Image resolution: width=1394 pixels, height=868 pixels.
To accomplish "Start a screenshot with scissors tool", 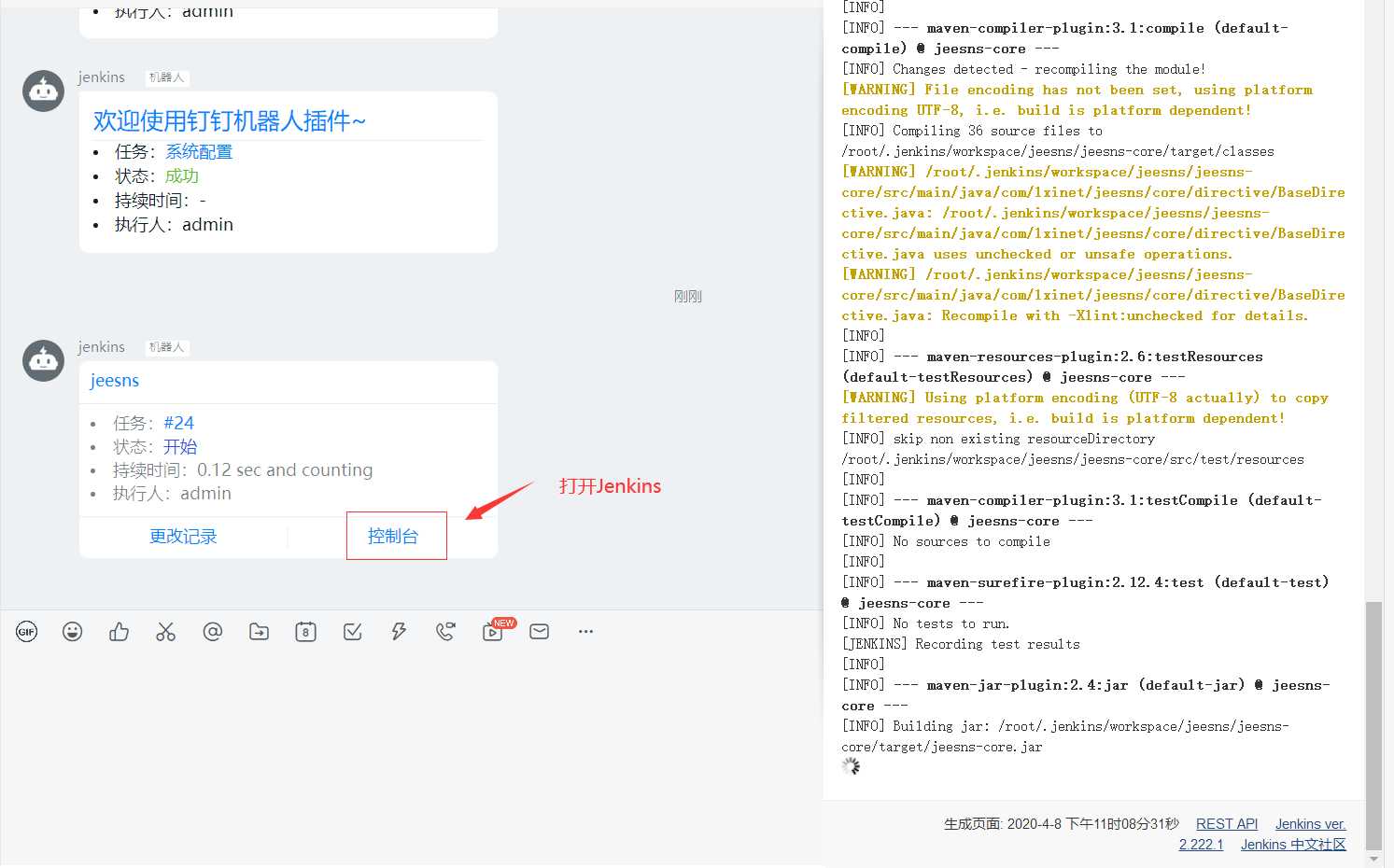I will pyautogui.click(x=166, y=632).
